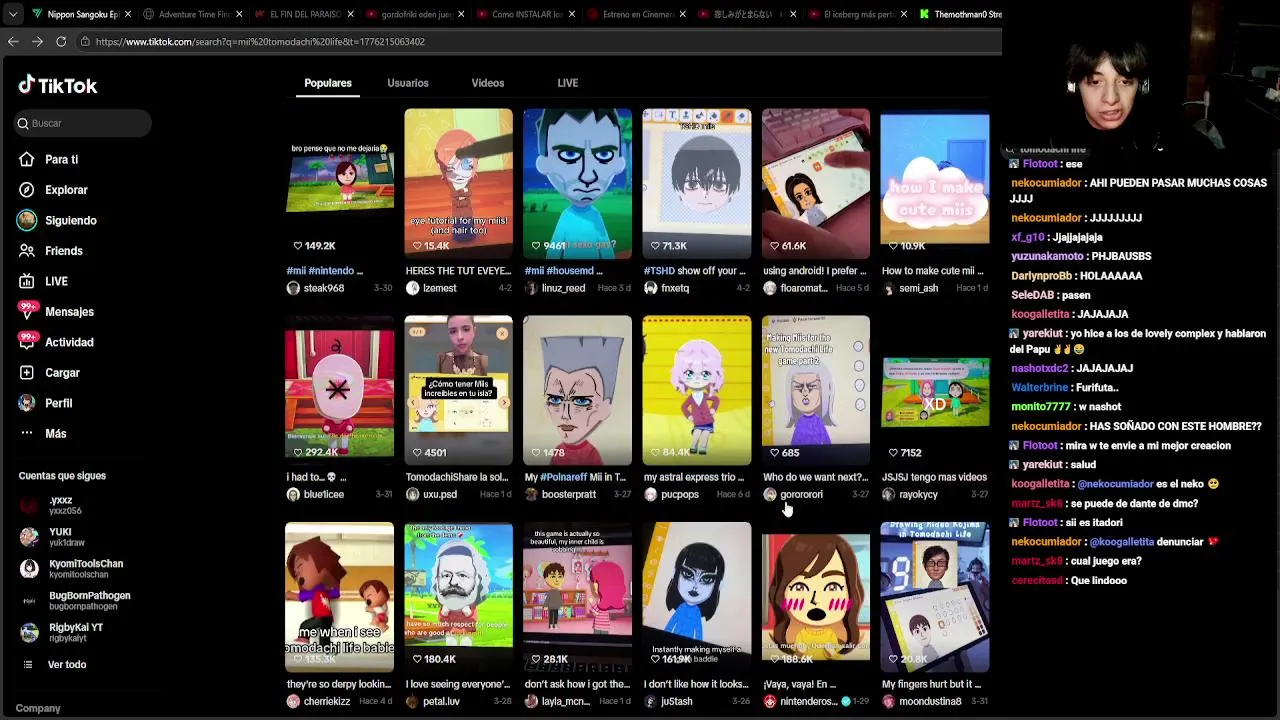Viewport: 1280px width, 720px height.
Task: Click browser forward arrow
Action: click(x=37, y=41)
